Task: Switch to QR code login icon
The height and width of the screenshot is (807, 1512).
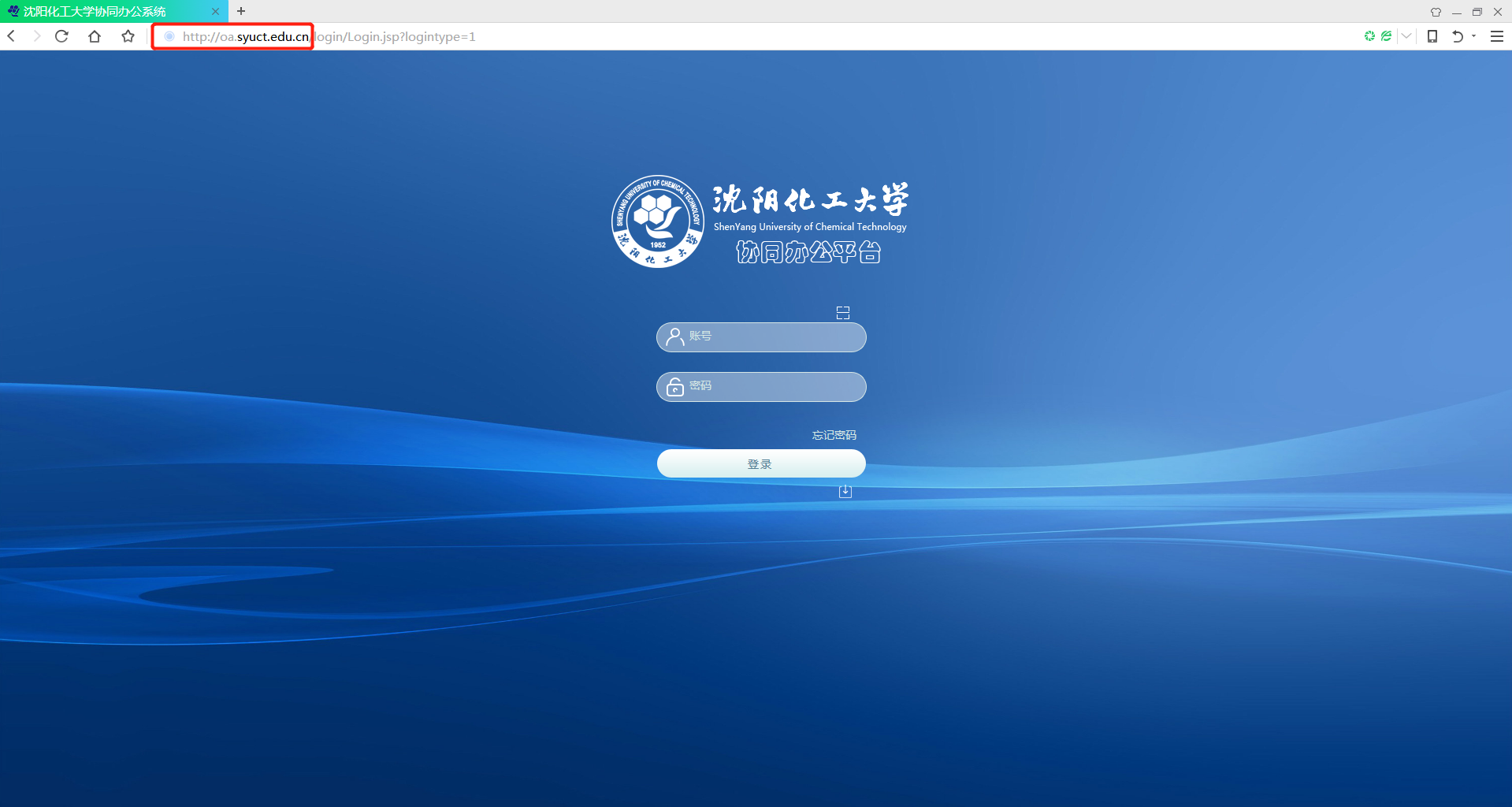Action: (x=843, y=313)
